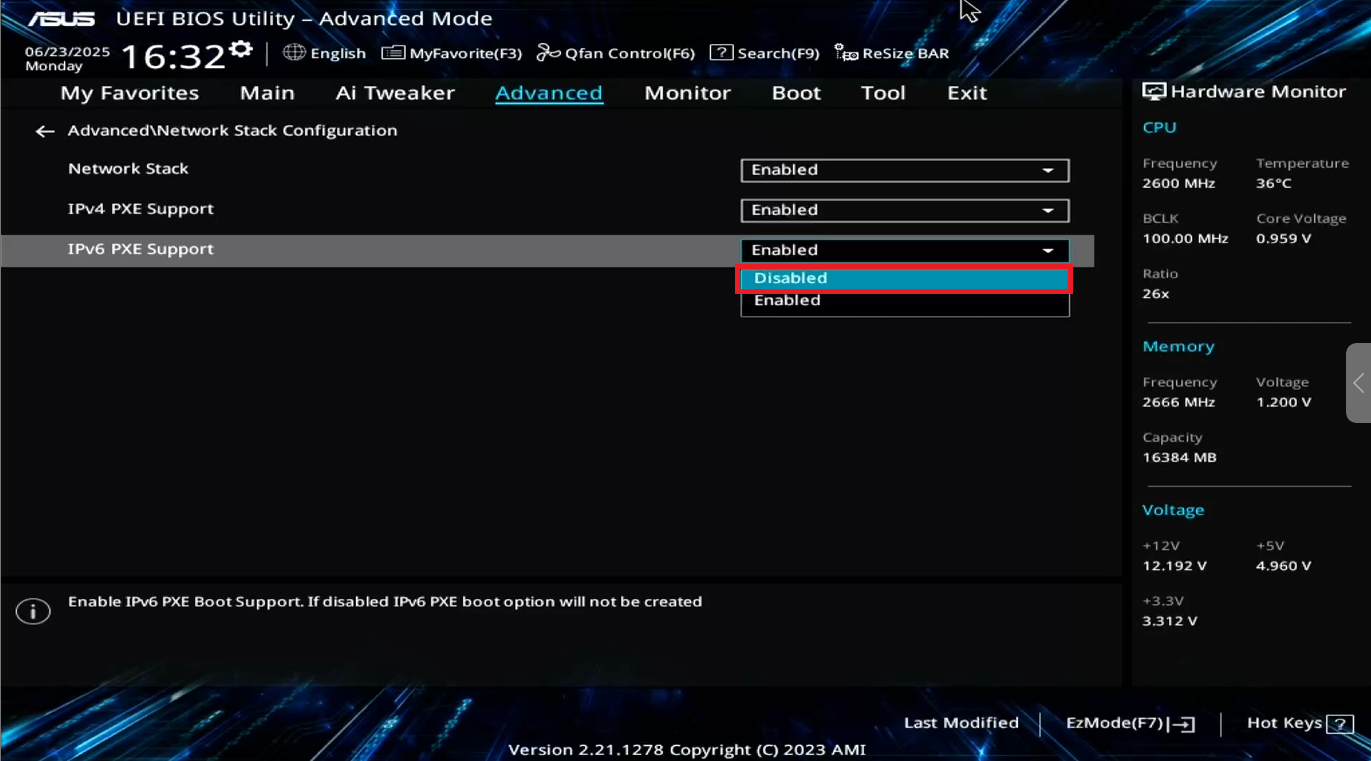
Task: Open the IPv4 PXE Support dropdown
Action: point(904,210)
